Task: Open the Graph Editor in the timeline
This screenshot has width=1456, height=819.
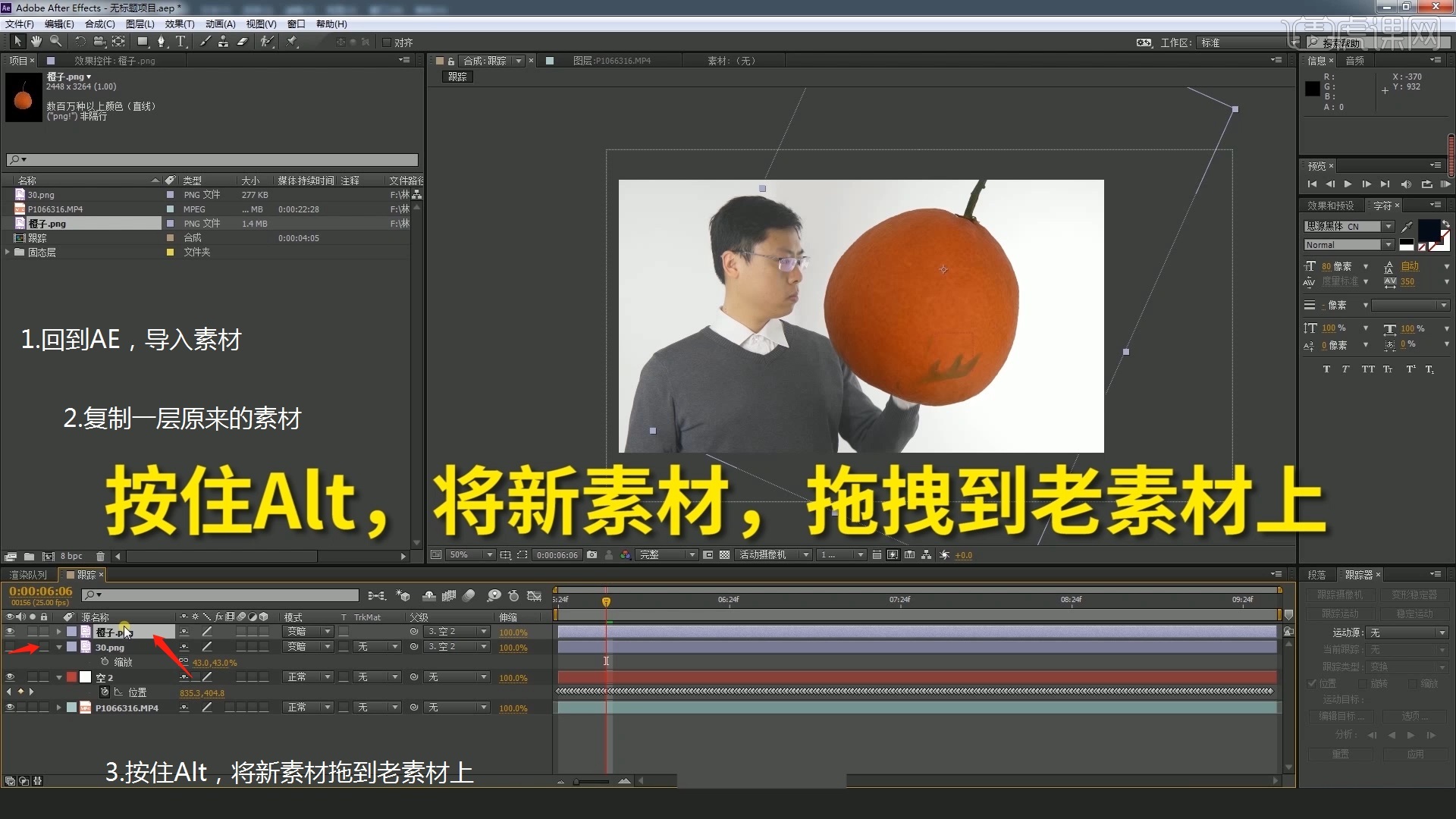Action: (535, 595)
